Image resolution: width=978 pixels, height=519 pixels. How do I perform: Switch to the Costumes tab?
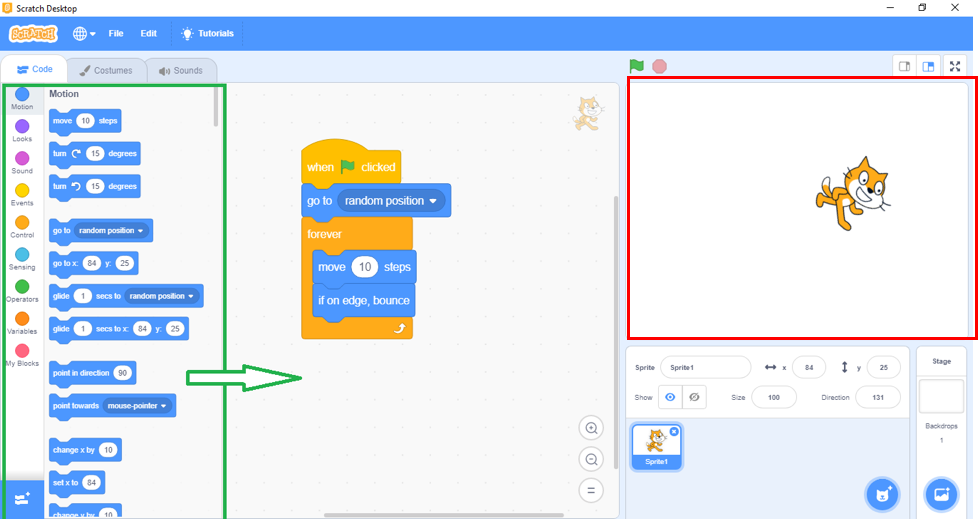tap(106, 70)
